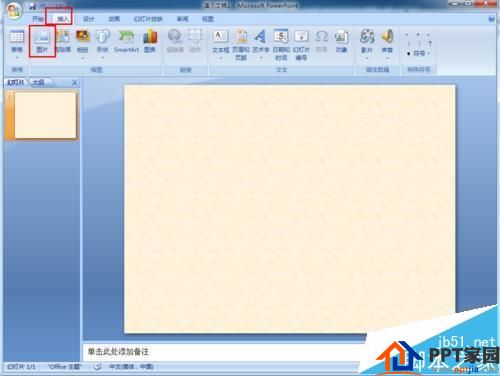Expand the Photo Album dropdown arrow
The image size is (500, 376).
coord(82,58)
